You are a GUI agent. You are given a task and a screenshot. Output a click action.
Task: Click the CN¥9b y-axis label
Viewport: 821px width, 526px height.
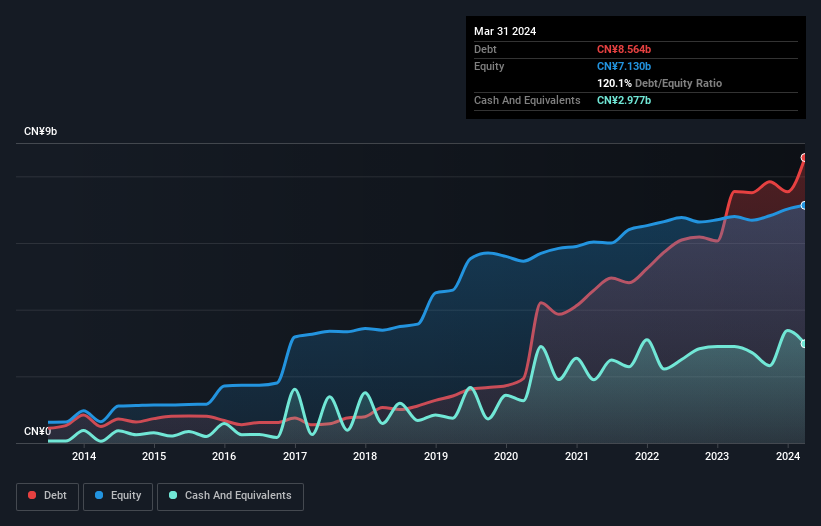coord(40,131)
